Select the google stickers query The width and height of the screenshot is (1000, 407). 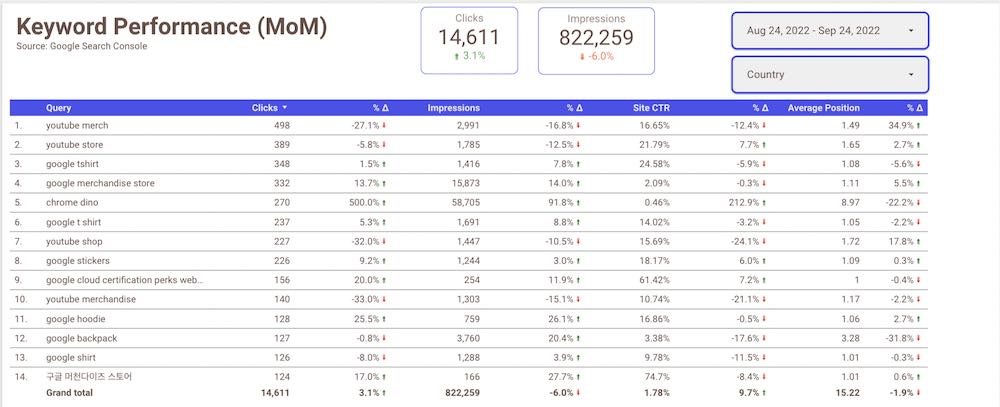click(x=78, y=260)
